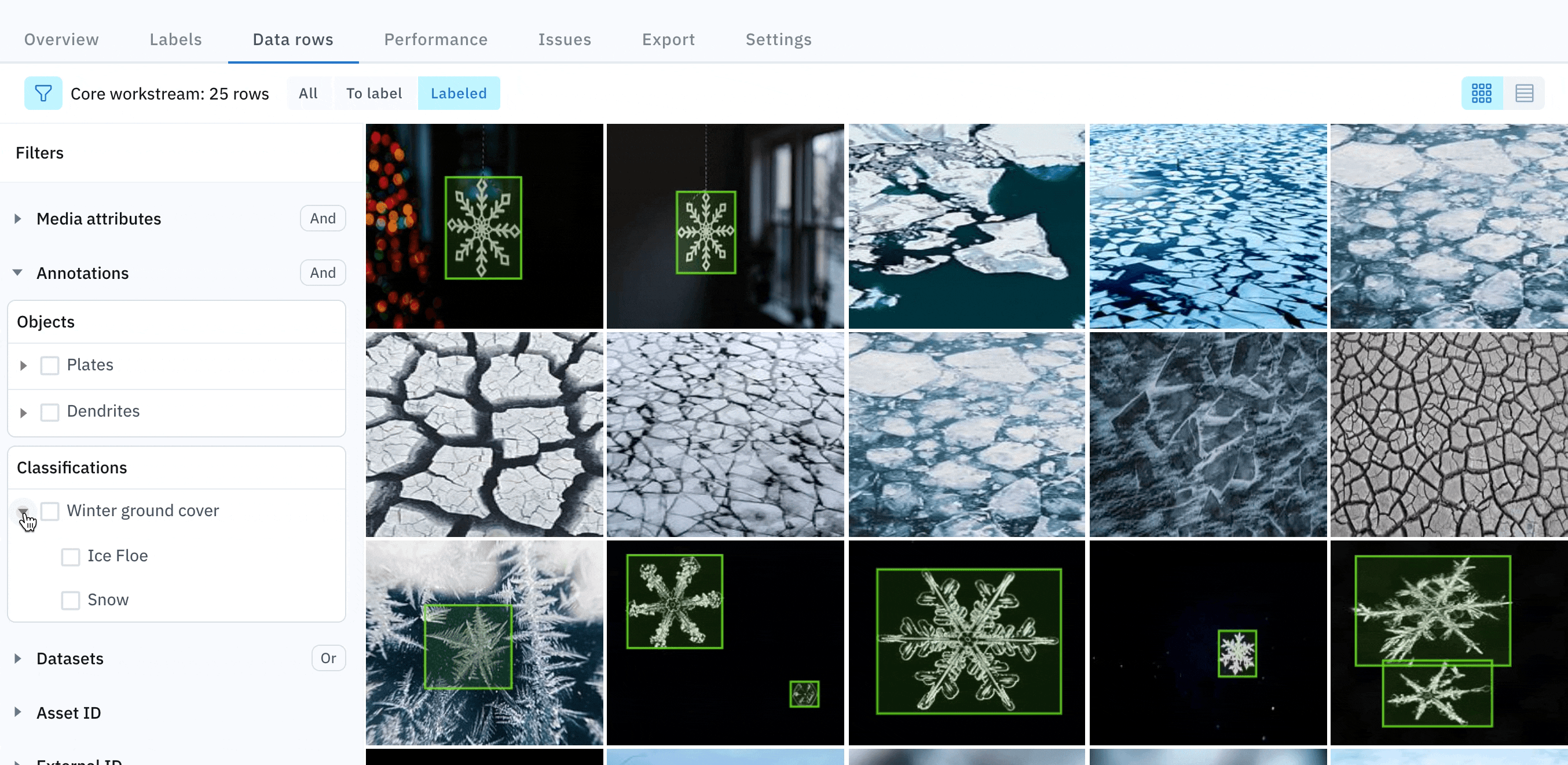Toggle Or operator for Datasets

point(329,658)
